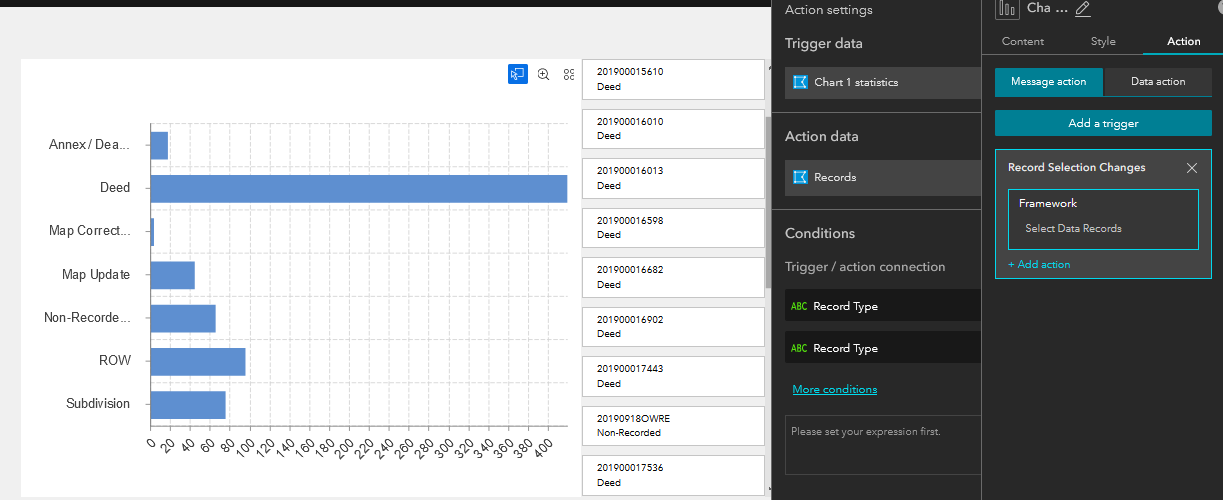Select list record 201900017443
This screenshot has width=1223, height=500.
point(673,376)
